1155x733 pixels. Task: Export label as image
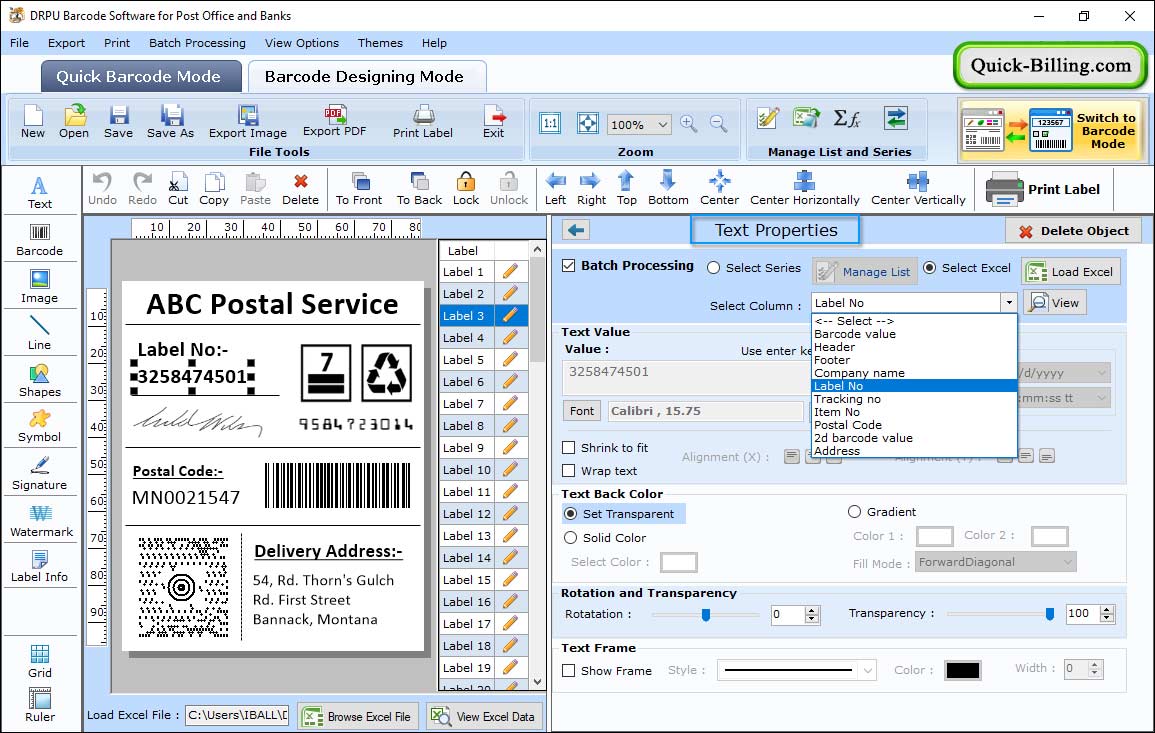coord(248,122)
